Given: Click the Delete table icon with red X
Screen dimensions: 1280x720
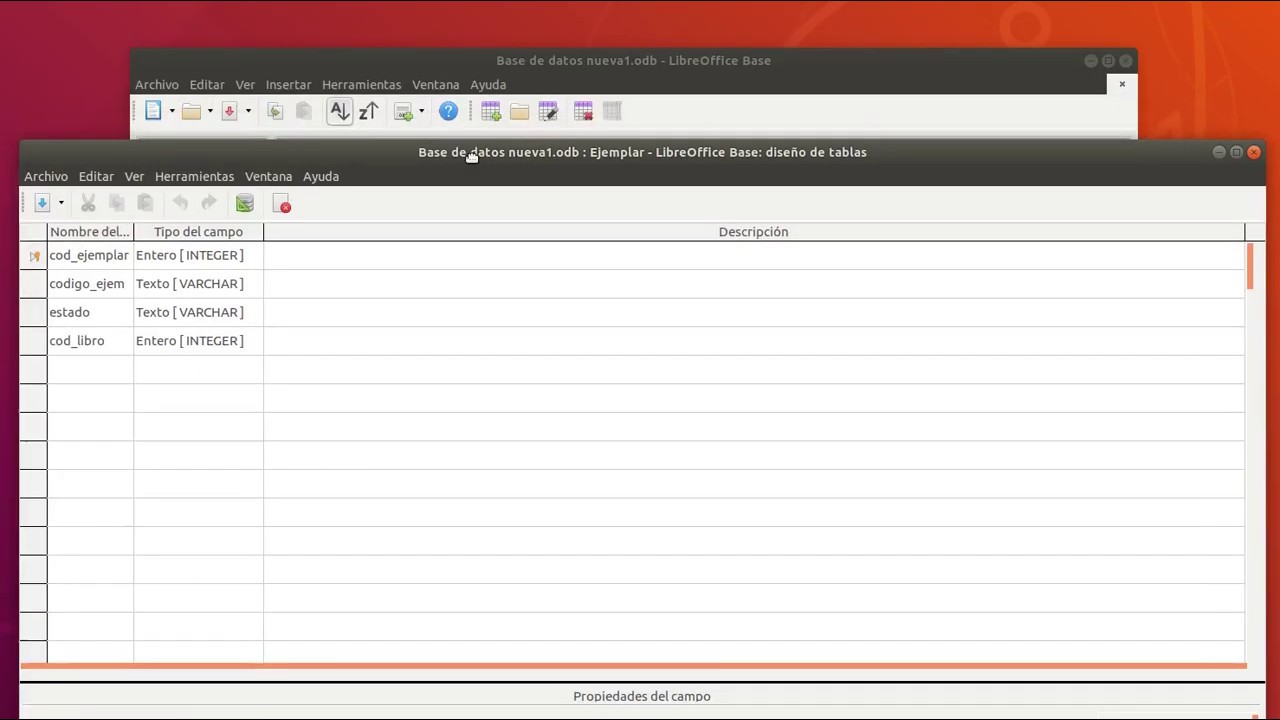Looking at the screenshot, I should click(x=583, y=111).
